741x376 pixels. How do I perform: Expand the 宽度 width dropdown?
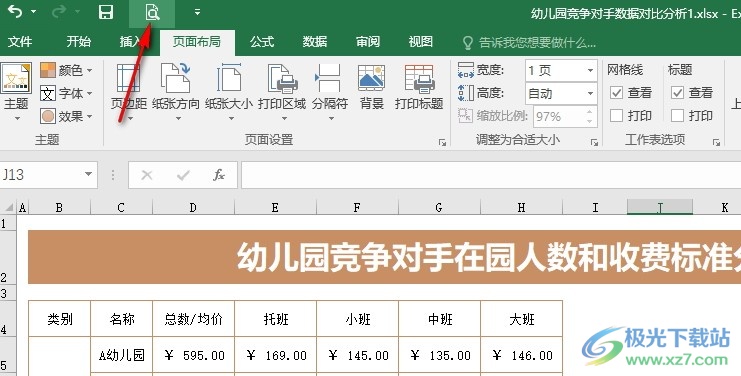pyautogui.click(x=590, y=71)
